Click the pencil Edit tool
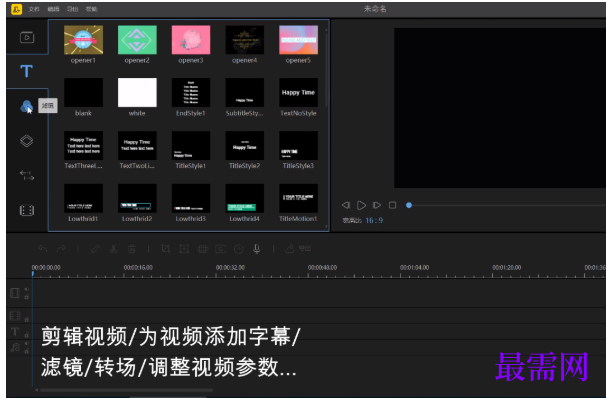The width and height of the screenshot is (607, 398). pyautogui.click(x=95, y=249)
